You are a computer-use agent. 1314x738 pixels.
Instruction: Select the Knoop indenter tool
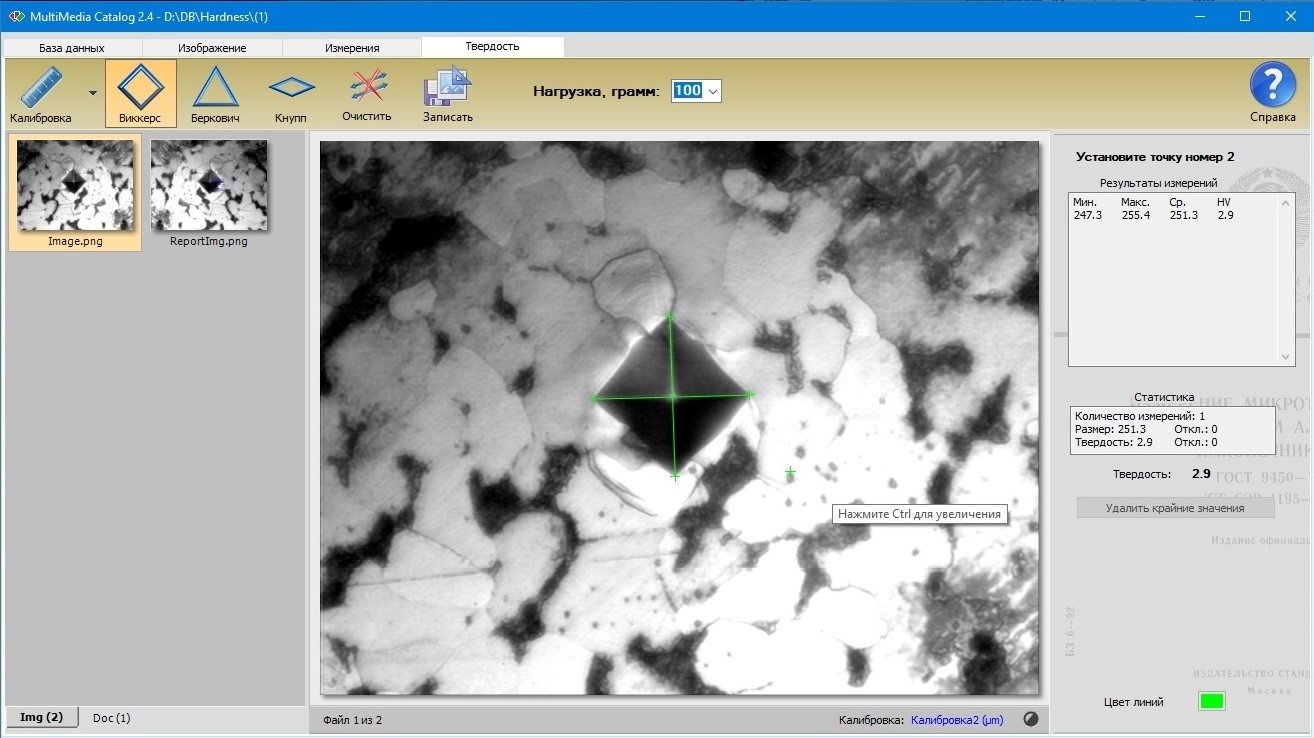click(x=291, y=93)
